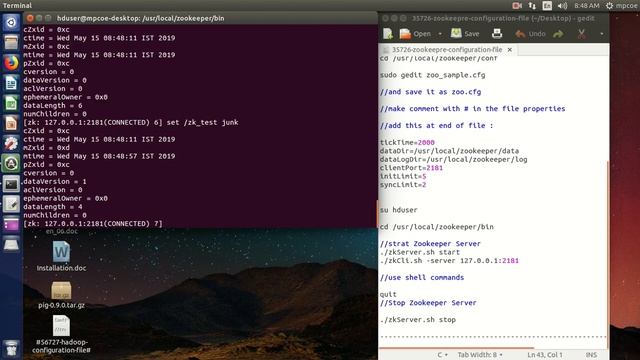The image size is (640, 360).
Task: Save the gedit document
Action: [465, 34]
